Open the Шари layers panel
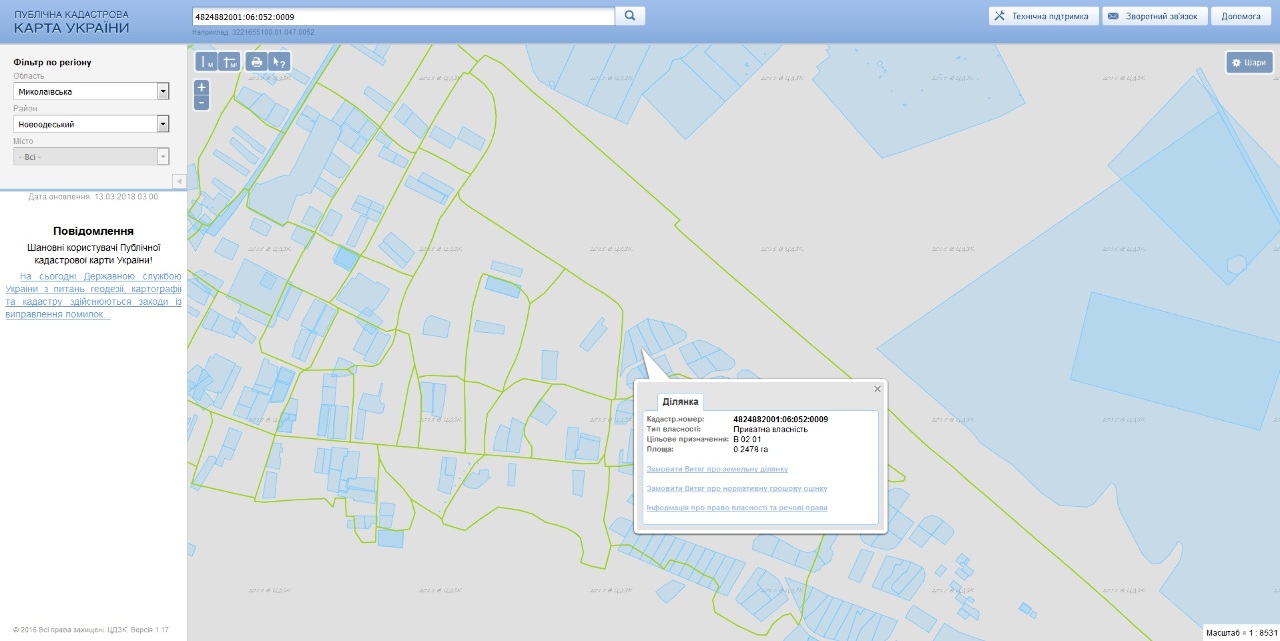The height and width of the screenshot is (641, 1280). tap(1249, 62)
